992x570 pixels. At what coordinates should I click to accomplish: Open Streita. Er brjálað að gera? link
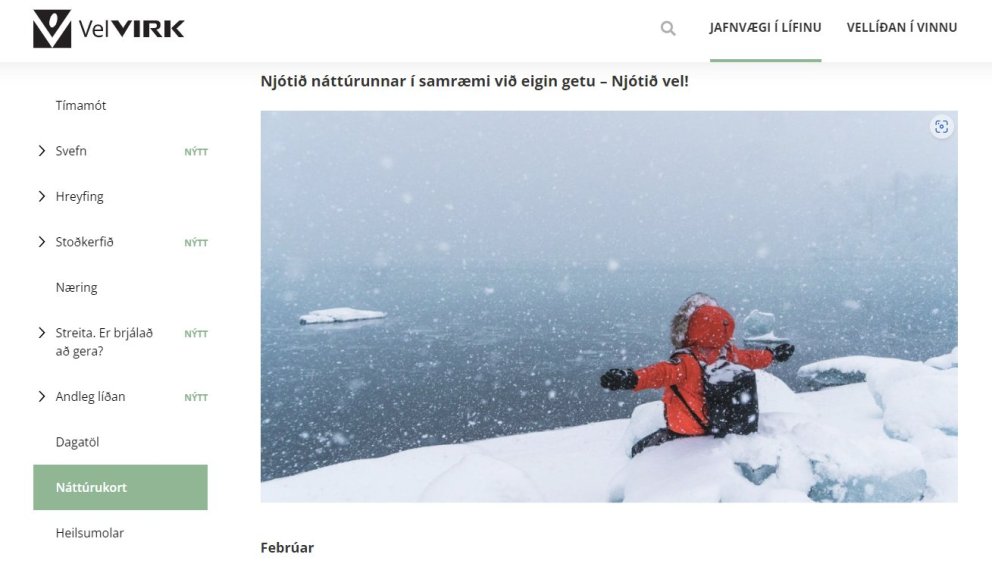click(104, 342)
